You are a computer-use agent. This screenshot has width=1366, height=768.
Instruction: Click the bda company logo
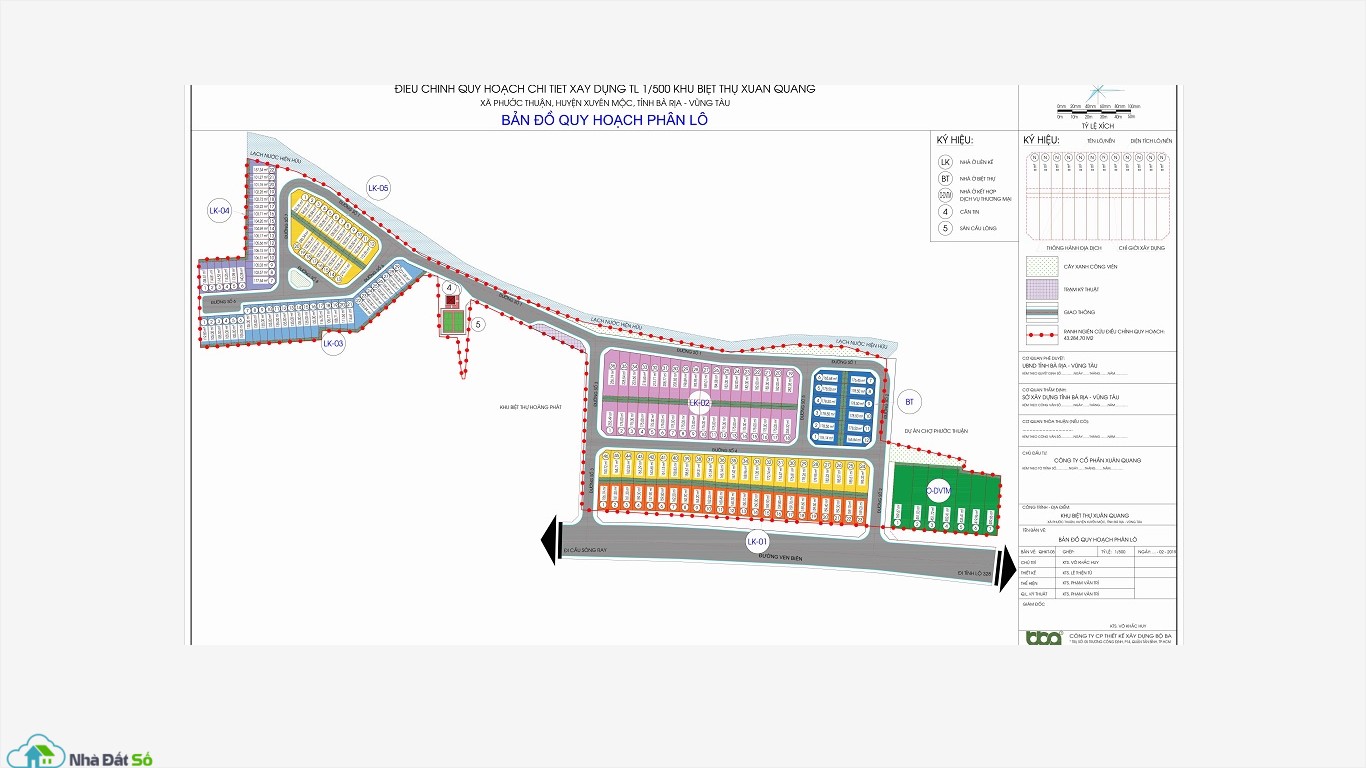[x=1044, y=637]
